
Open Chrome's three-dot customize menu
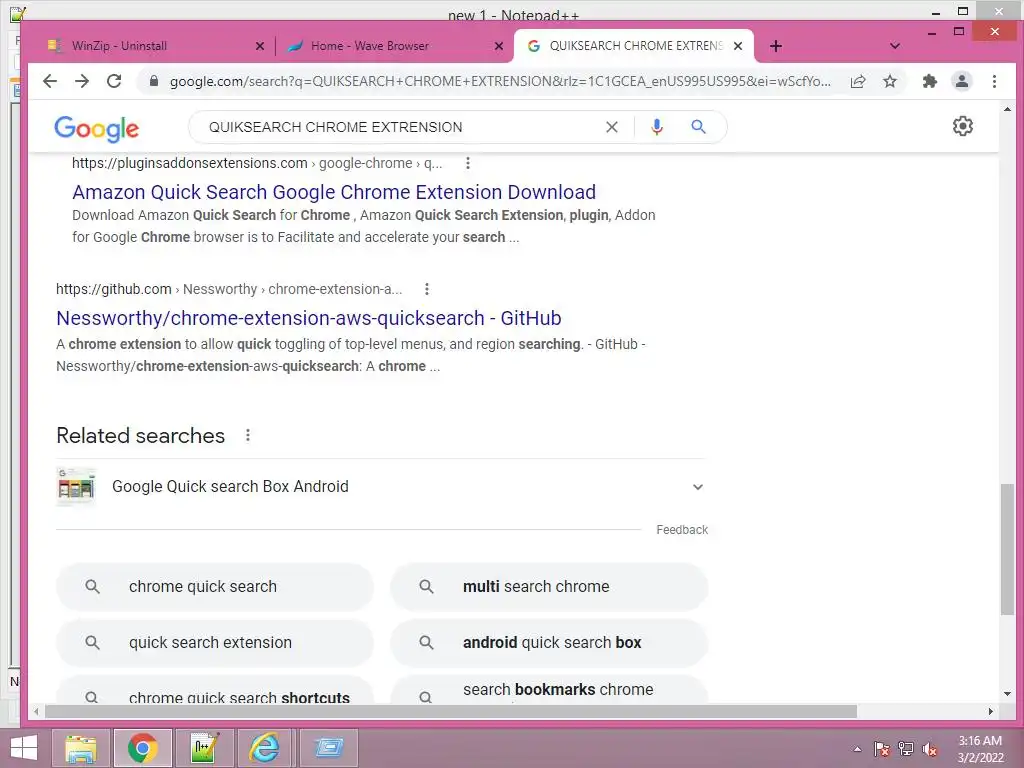click(994, 81)
